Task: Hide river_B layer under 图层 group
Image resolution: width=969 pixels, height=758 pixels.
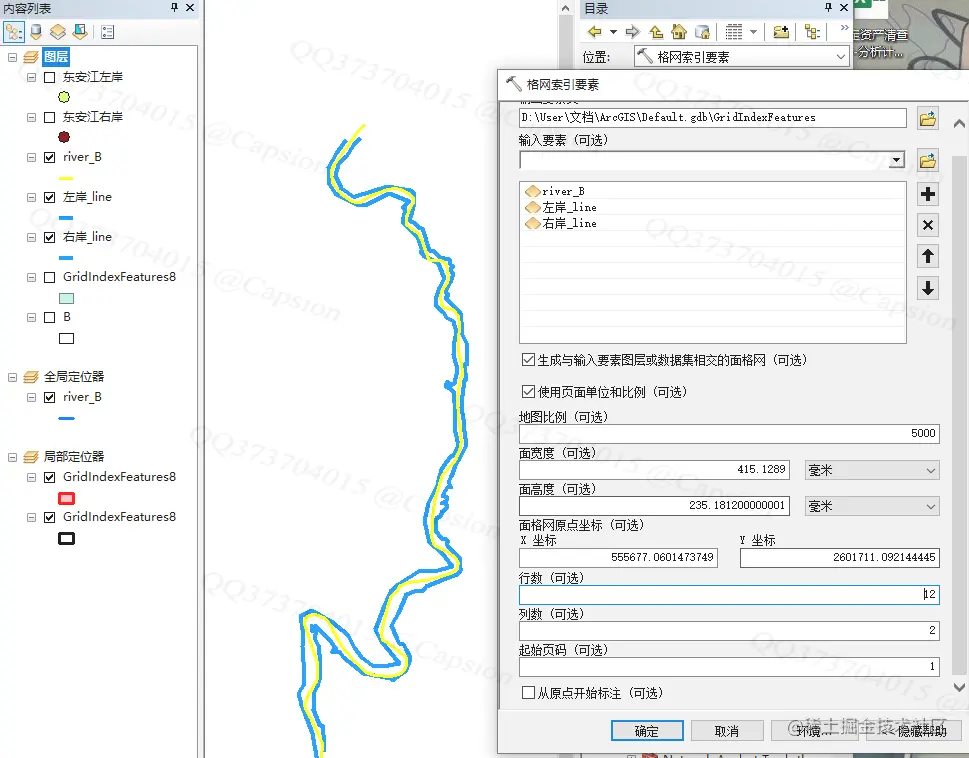Action: point(50,158)
